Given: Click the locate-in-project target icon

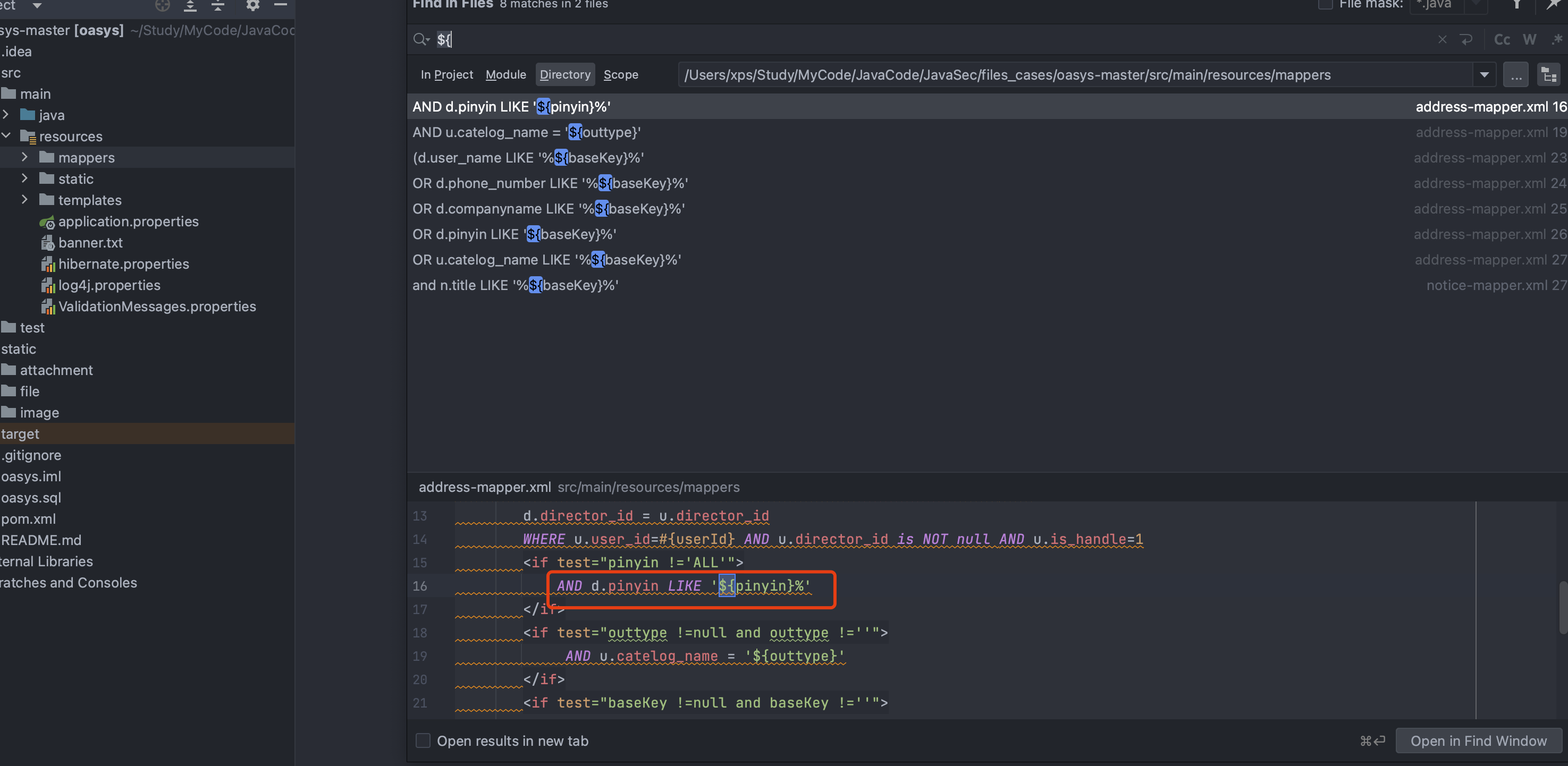Looking at the screenshot, I should [x=163, y=5].
